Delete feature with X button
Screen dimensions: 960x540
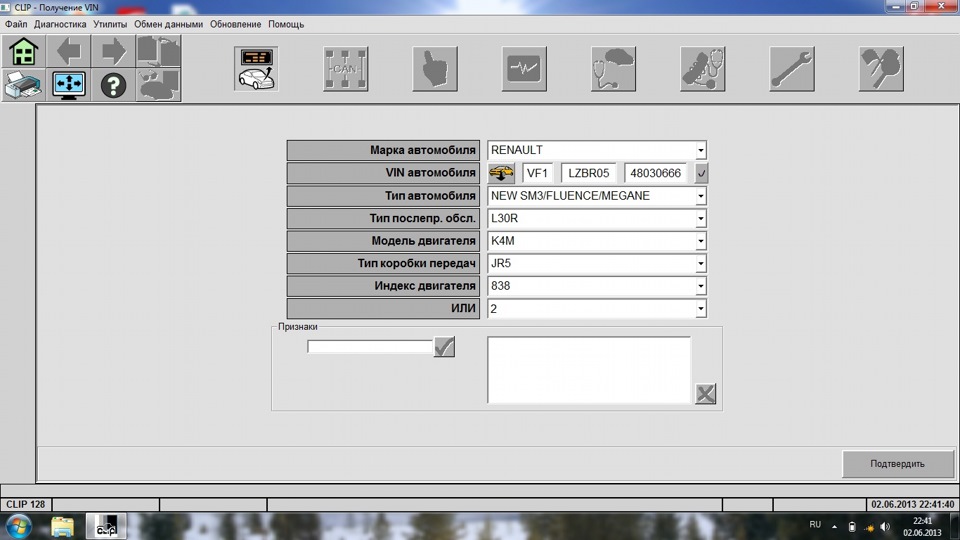tap(705, 394)
